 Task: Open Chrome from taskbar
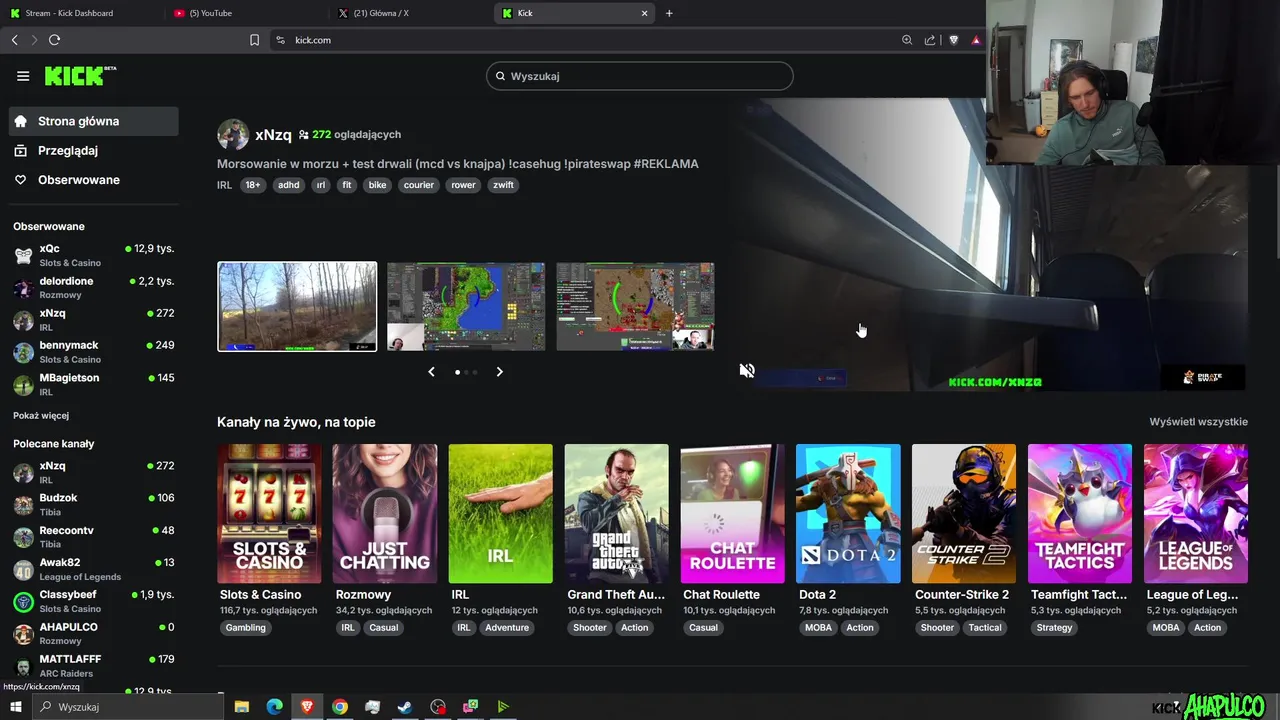tap(340, 707)
